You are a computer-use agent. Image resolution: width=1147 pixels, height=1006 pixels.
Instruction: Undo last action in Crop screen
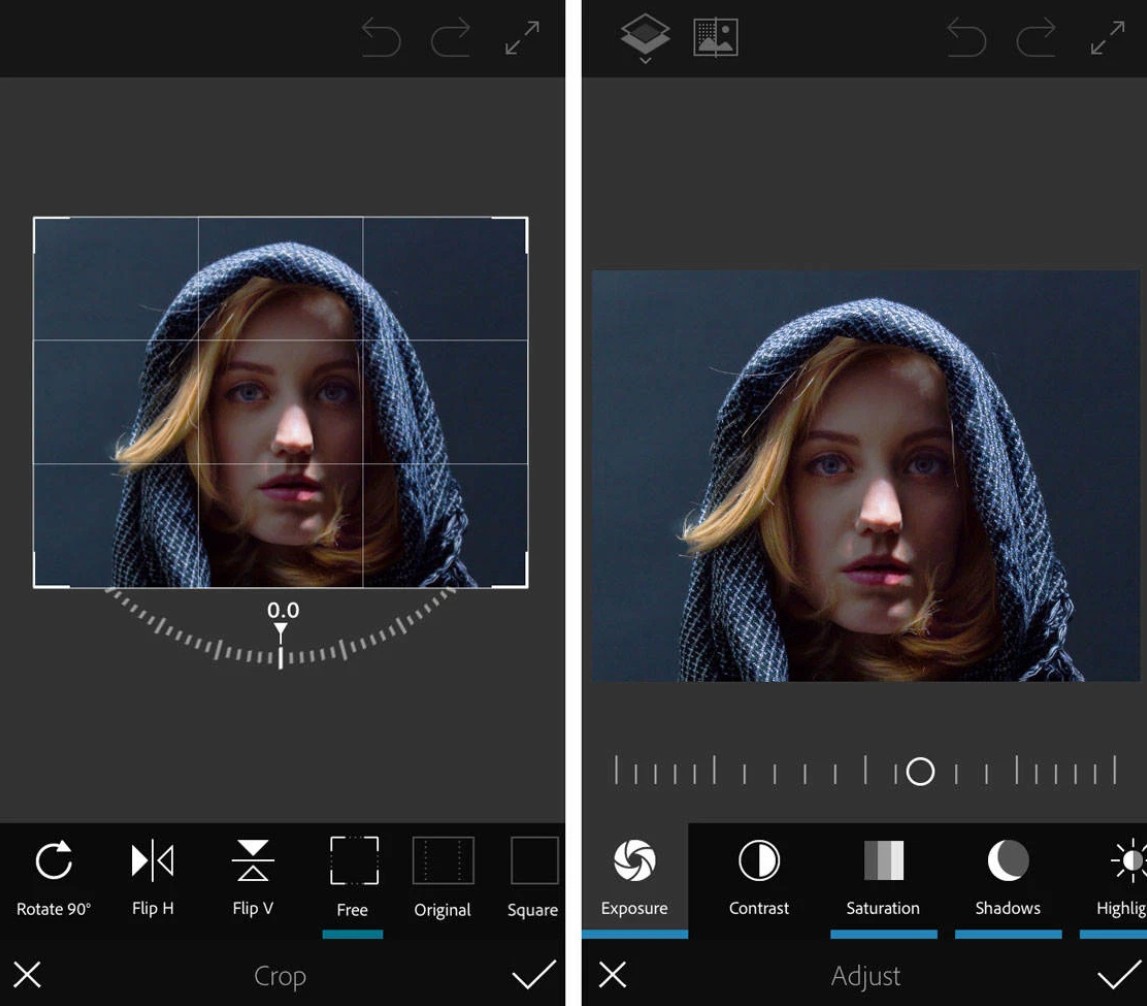point(380,39)
